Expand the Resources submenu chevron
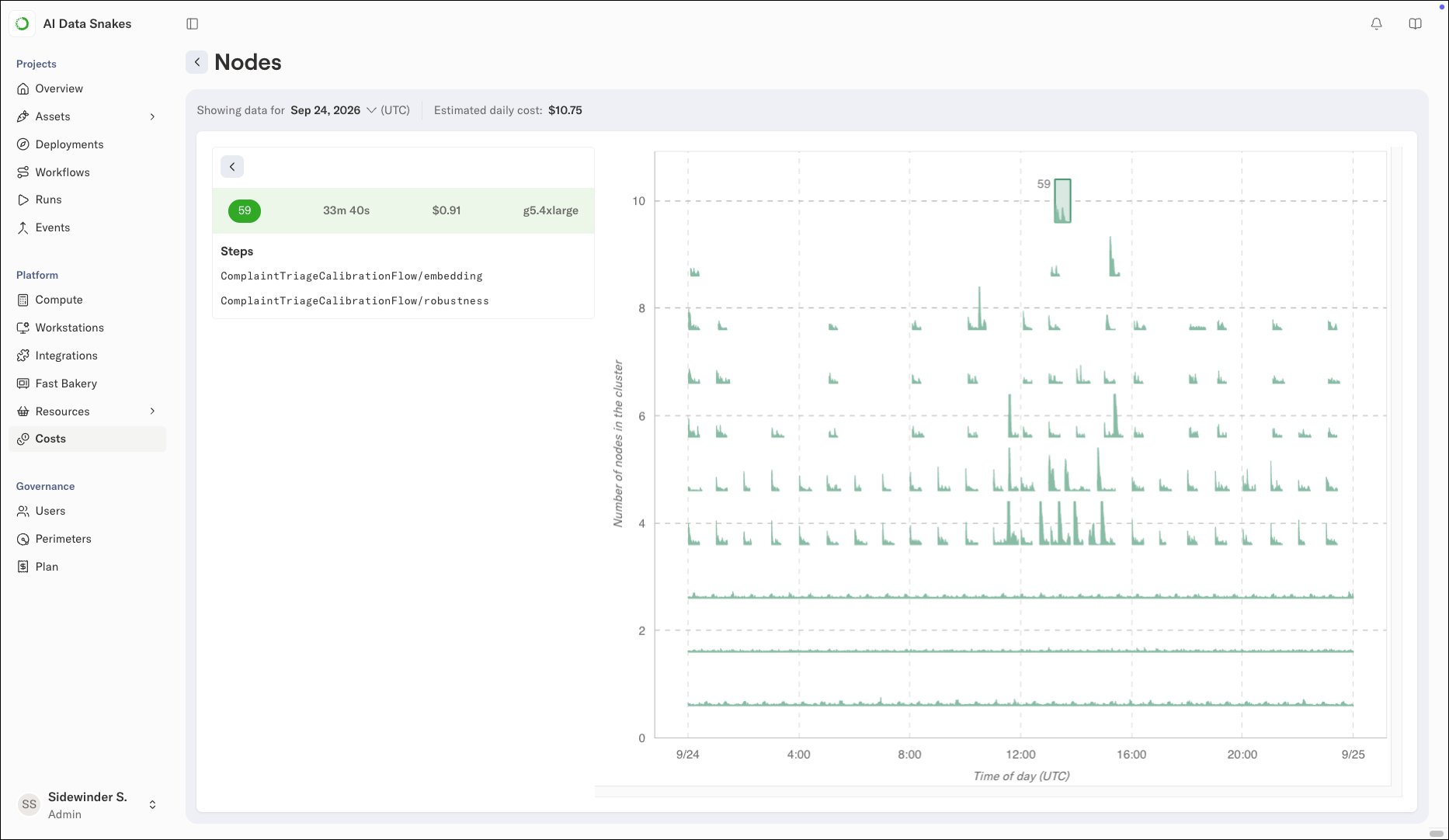The image size is (1449, 840). [x=152, y=411]
